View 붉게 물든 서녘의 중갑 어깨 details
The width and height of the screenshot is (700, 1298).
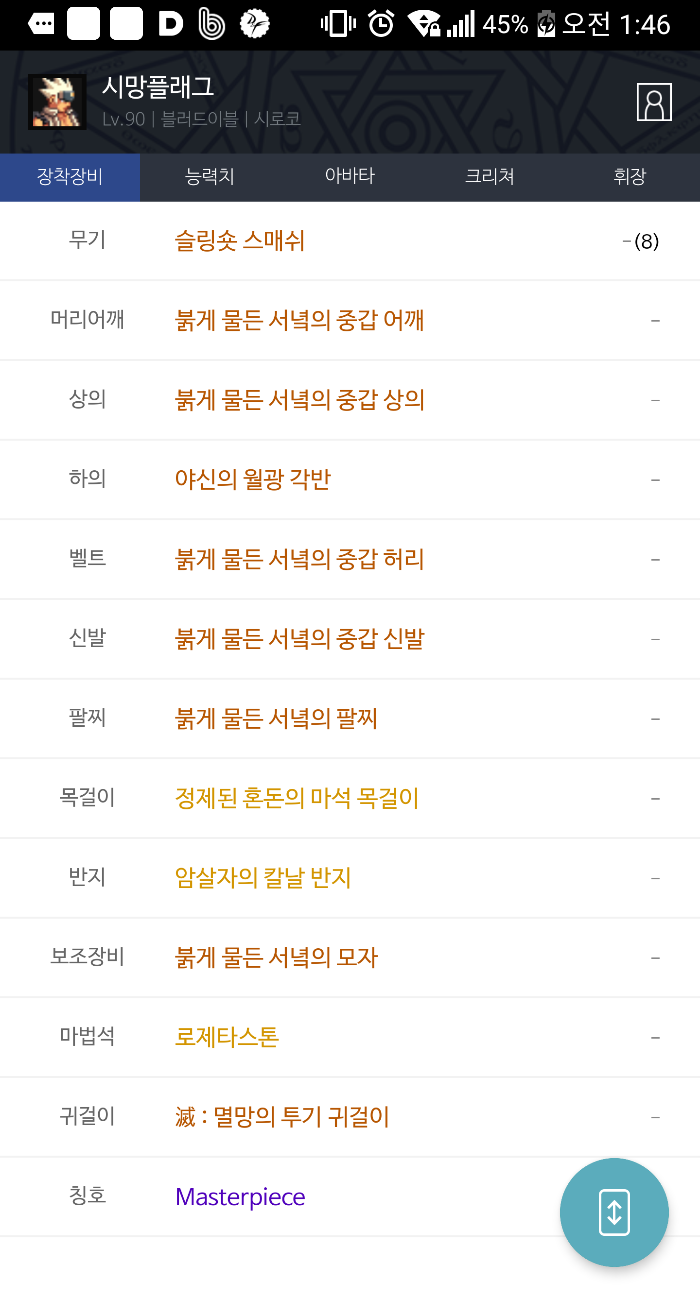click(300, 320)
